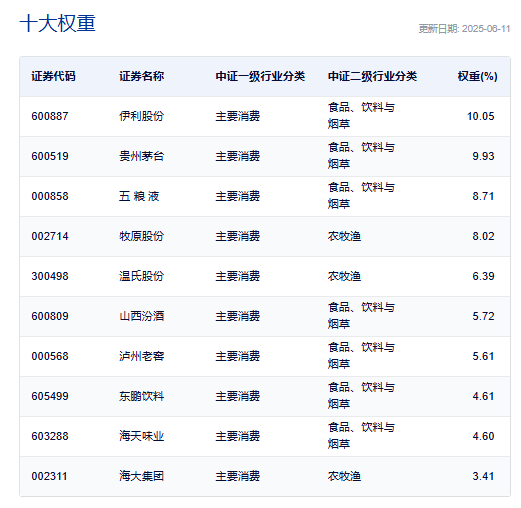Select security code 000568

(50, 356)
